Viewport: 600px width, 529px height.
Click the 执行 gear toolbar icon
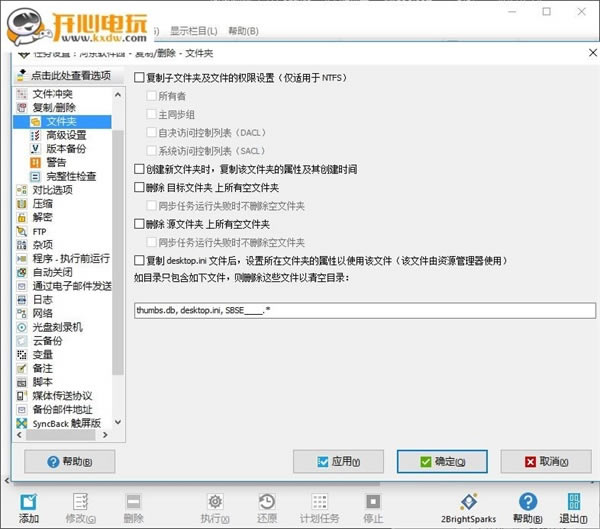(215, 502)
